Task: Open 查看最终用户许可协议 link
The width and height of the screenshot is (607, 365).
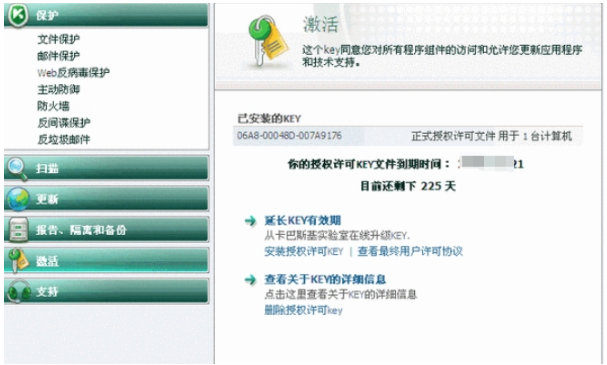Action: point(410,252)
